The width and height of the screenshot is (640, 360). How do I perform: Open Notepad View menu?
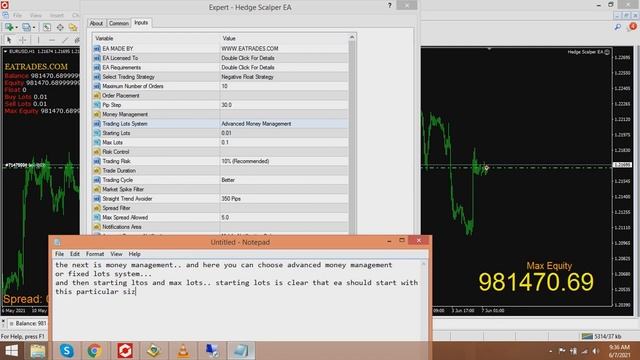(116, 254)
